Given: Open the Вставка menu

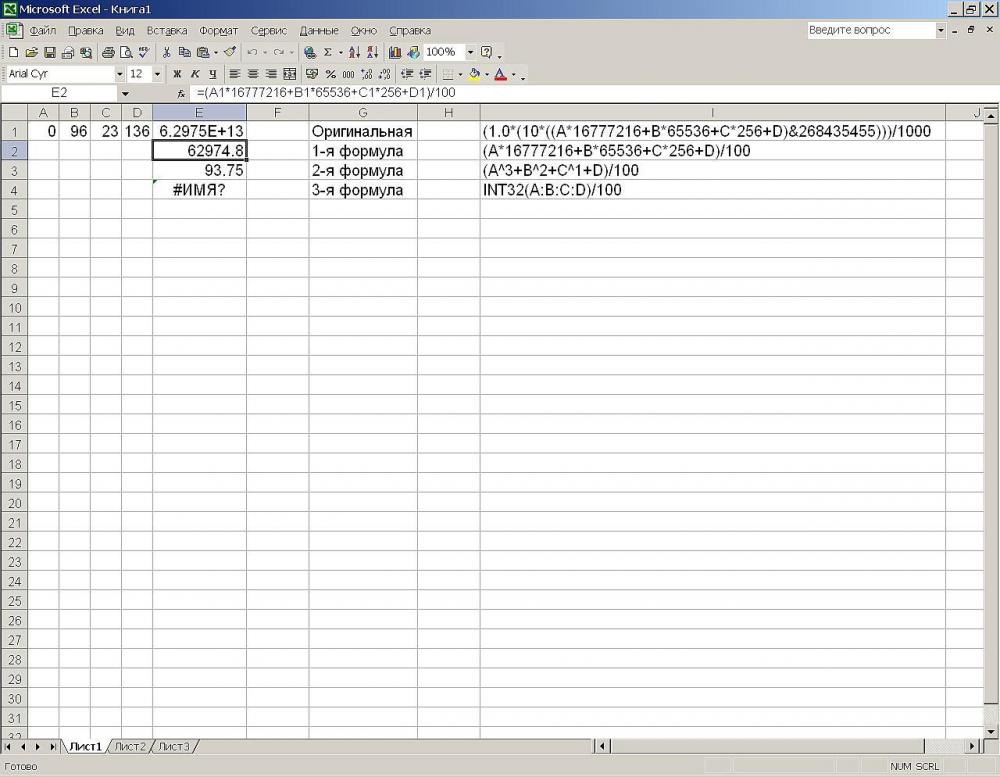Looking at the screenshot, I should click(x=167, y=31).
